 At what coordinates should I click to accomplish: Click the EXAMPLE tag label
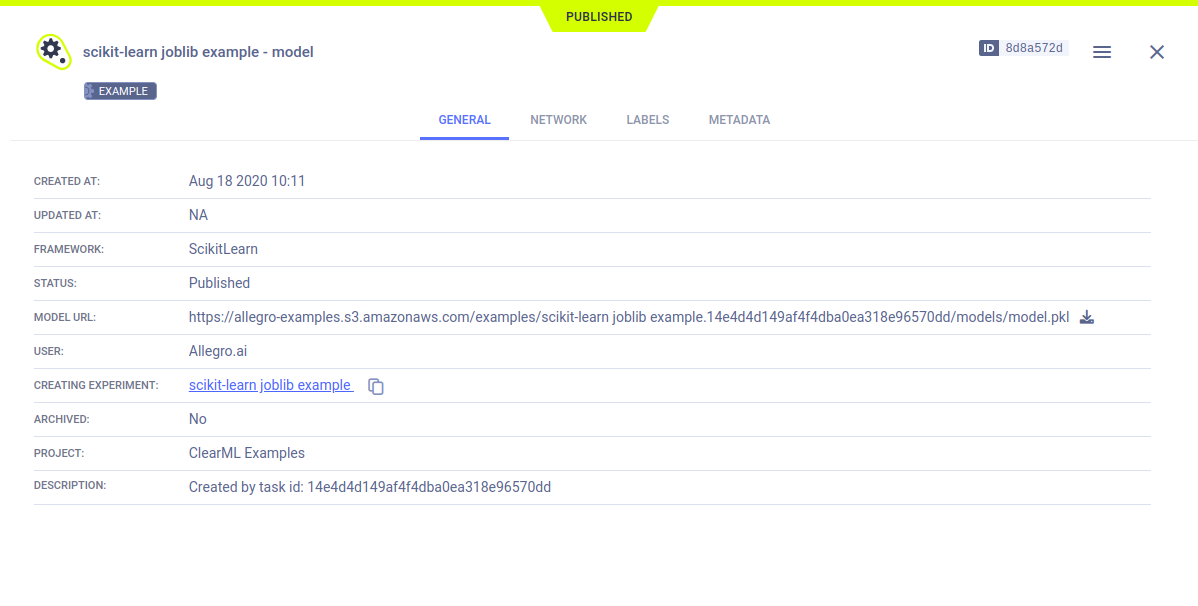[121, 91]
